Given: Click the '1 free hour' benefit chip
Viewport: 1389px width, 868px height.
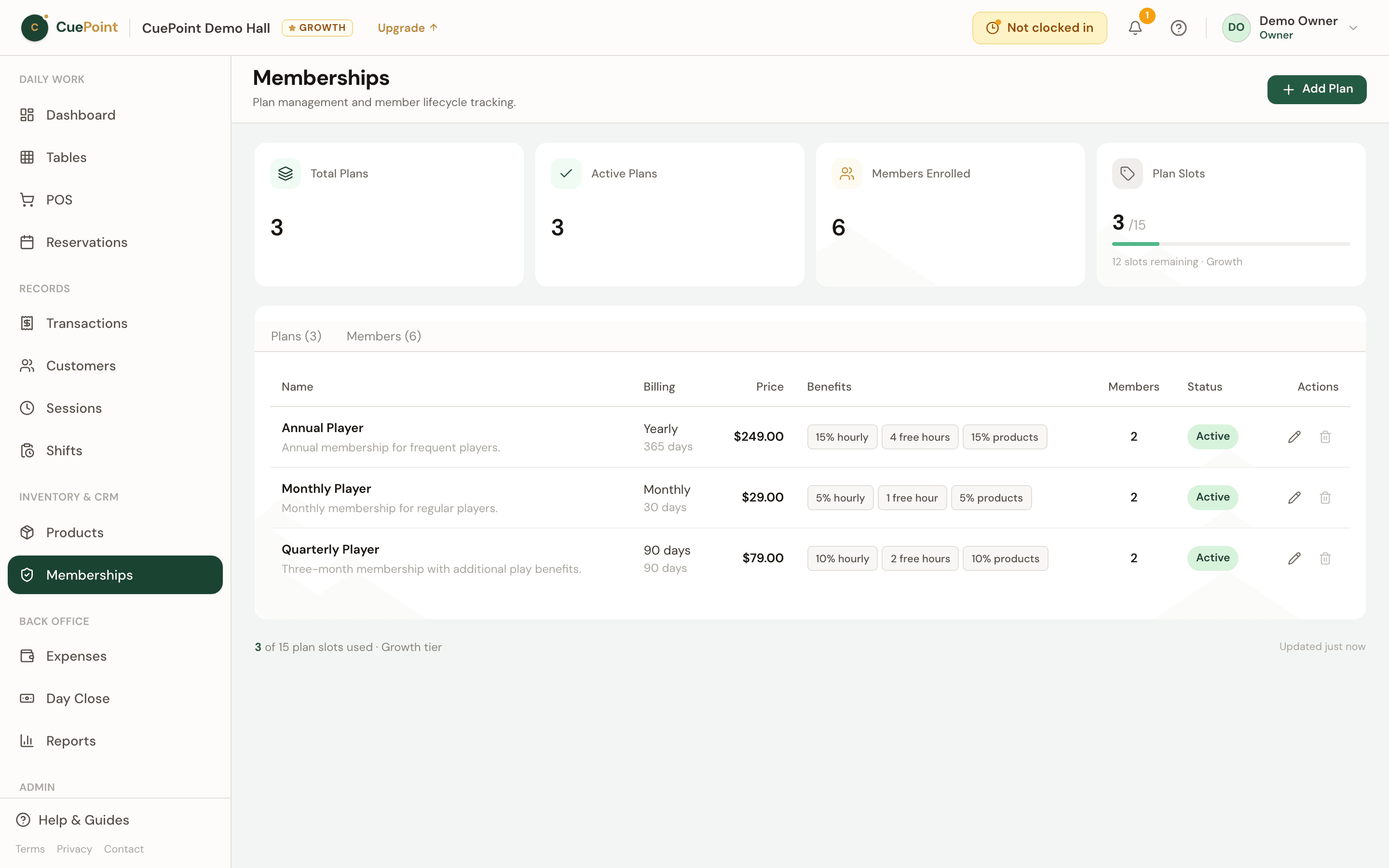Looking at the screenshot, I should 912,498.
